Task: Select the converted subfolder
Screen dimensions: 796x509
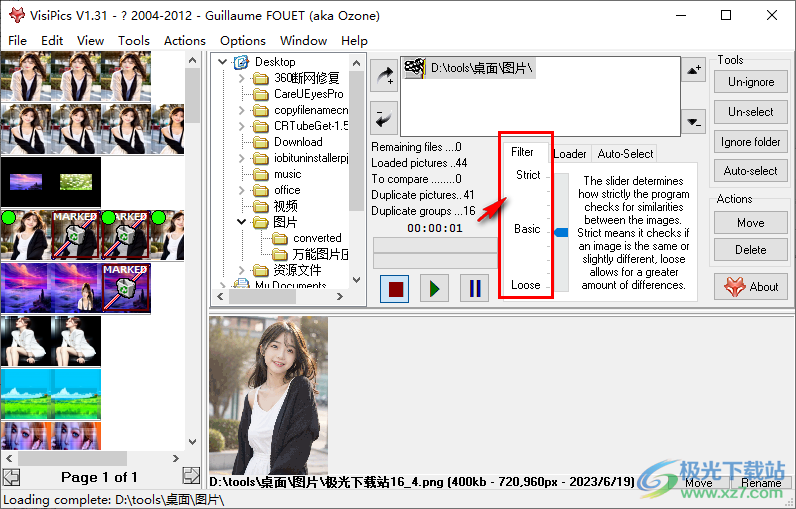Action: (317, 238)
